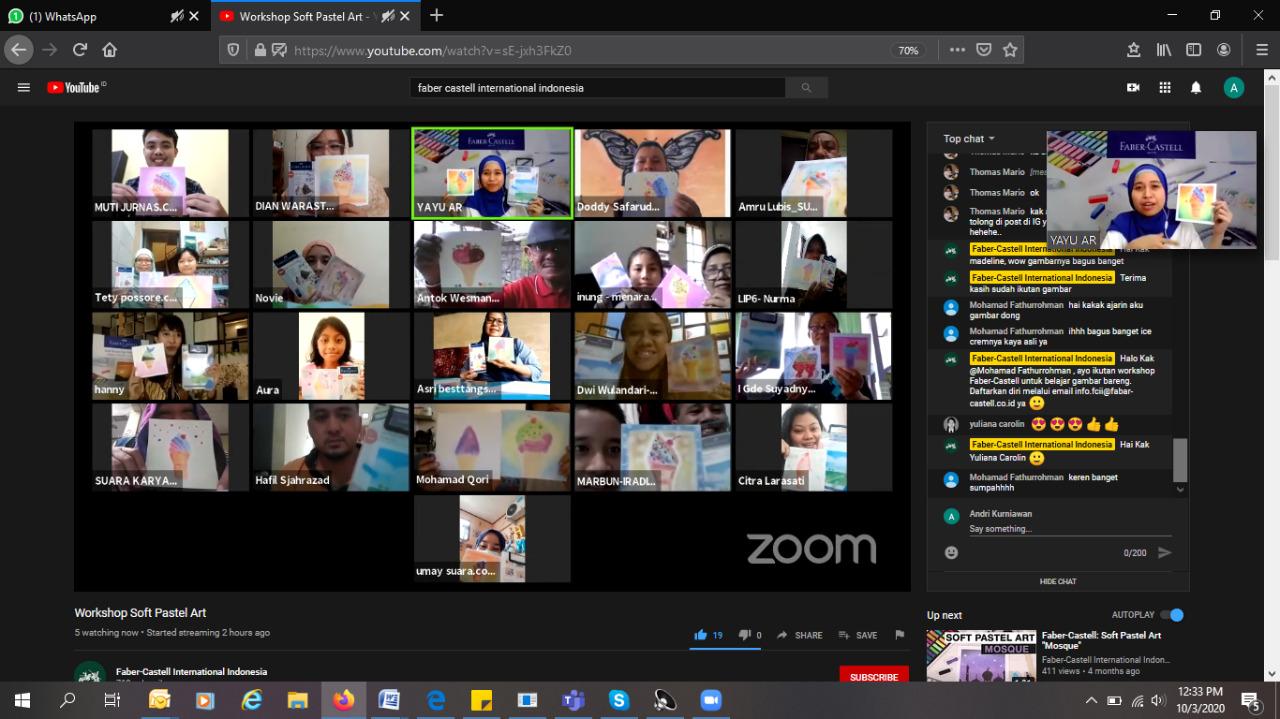Screen dimensions: 1280x719
Task: Open the YouTube notifications bell
Action: (1196, 88)
